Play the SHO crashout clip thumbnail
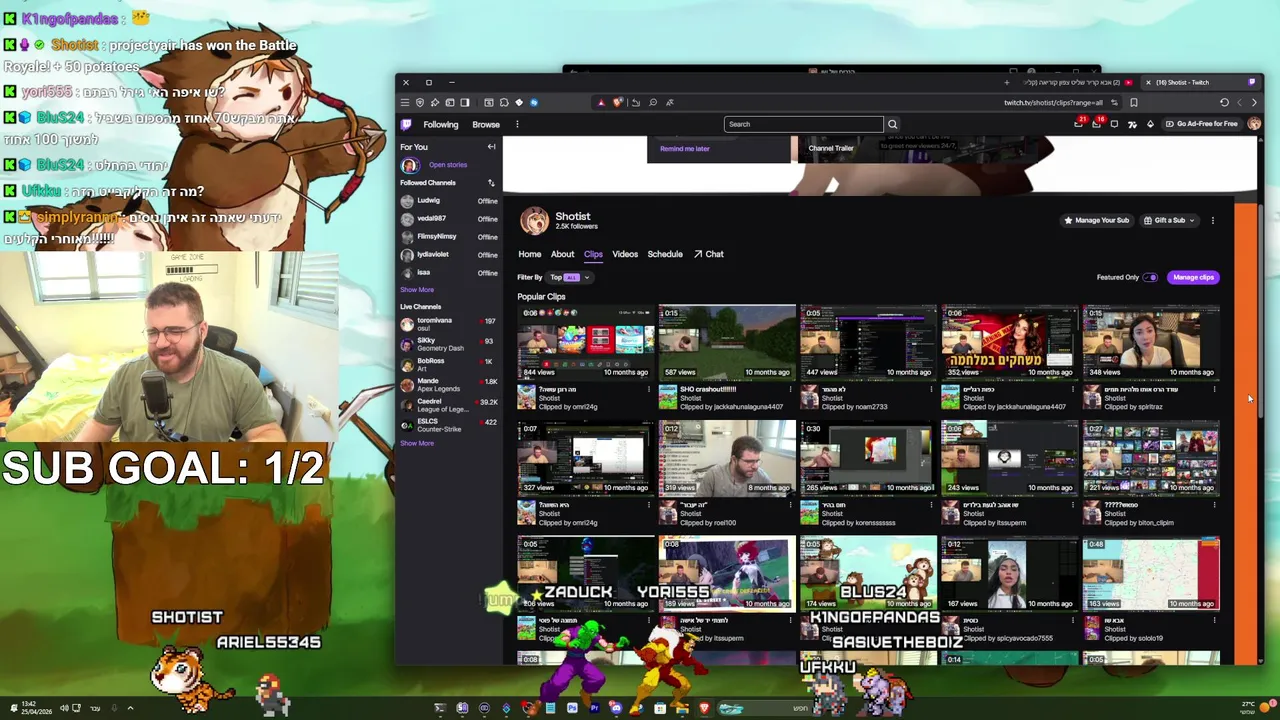The height and width of the screenshot is (720, 1280). pyautogui.click(x=727, y=342)
